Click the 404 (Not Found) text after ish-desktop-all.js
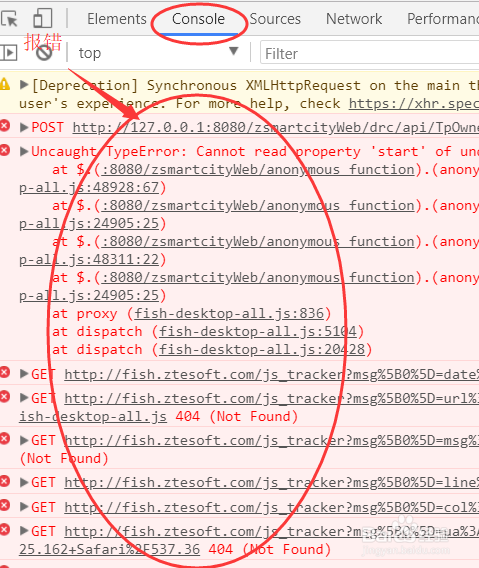 237,417
